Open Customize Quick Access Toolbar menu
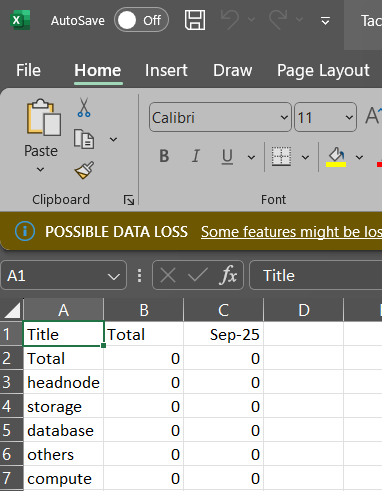 [x=325, y=21]
